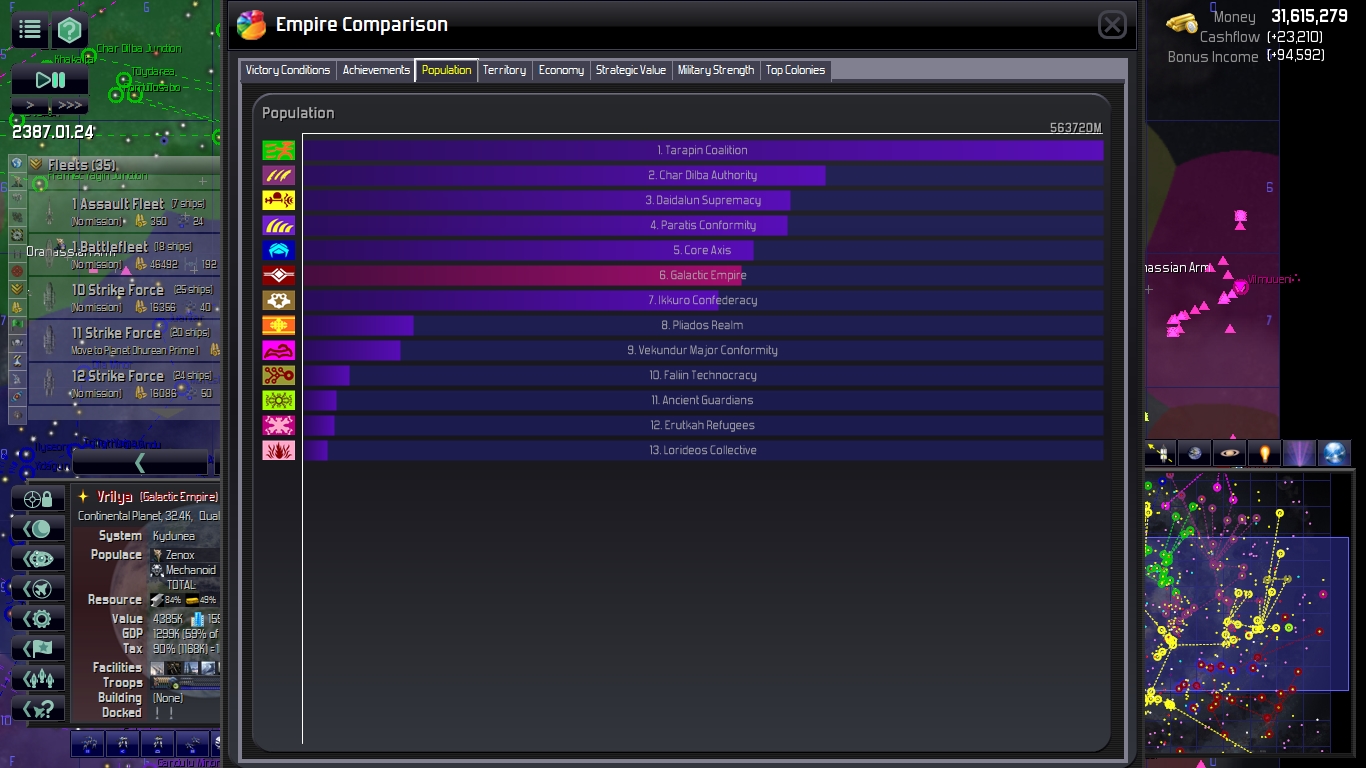Click the Core Axis blue flag icon
This screenshot has width=1366, height=768.
pyautogui.click(x=279, y=250)
